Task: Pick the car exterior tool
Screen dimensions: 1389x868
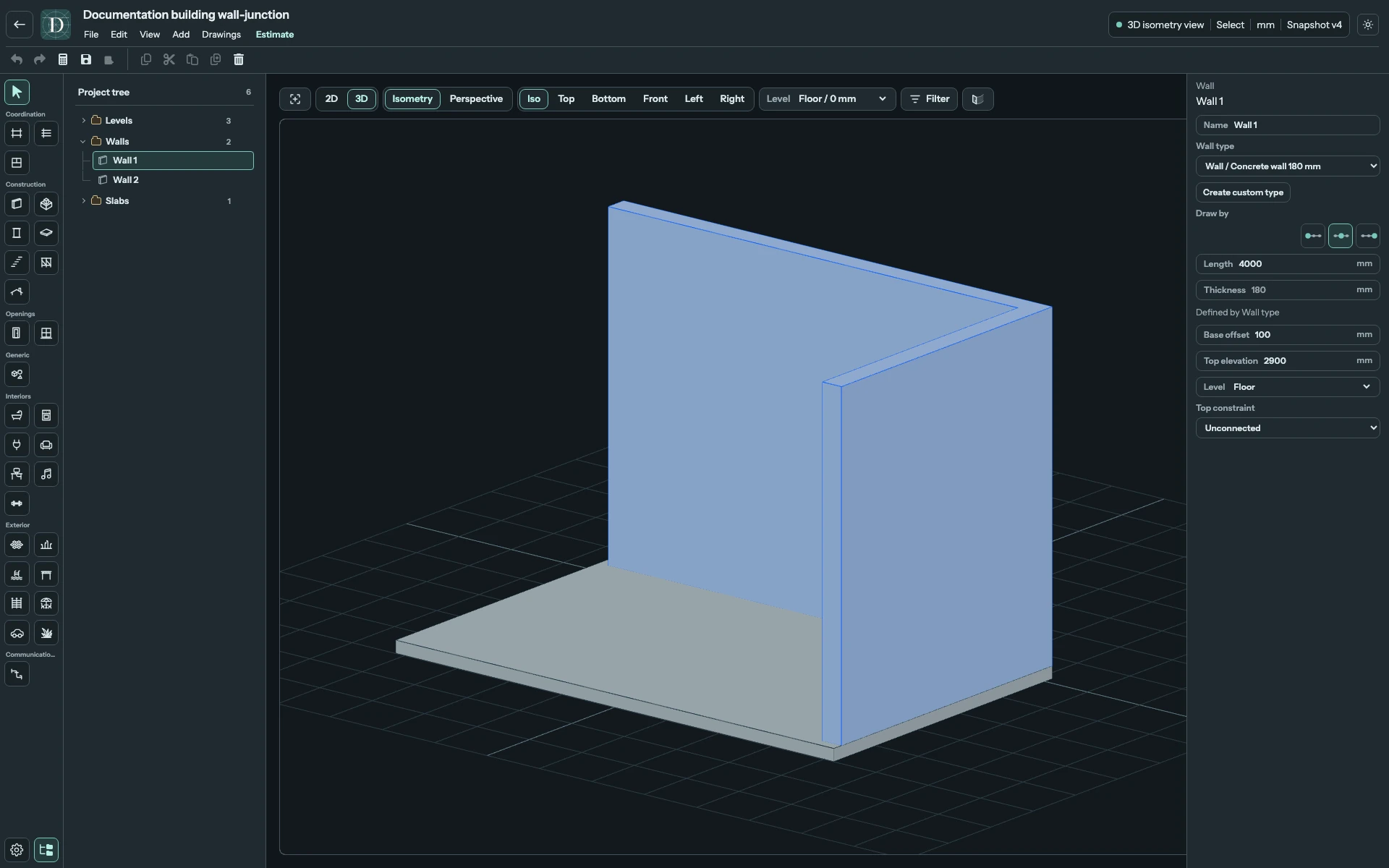Action: pos(17,633)
